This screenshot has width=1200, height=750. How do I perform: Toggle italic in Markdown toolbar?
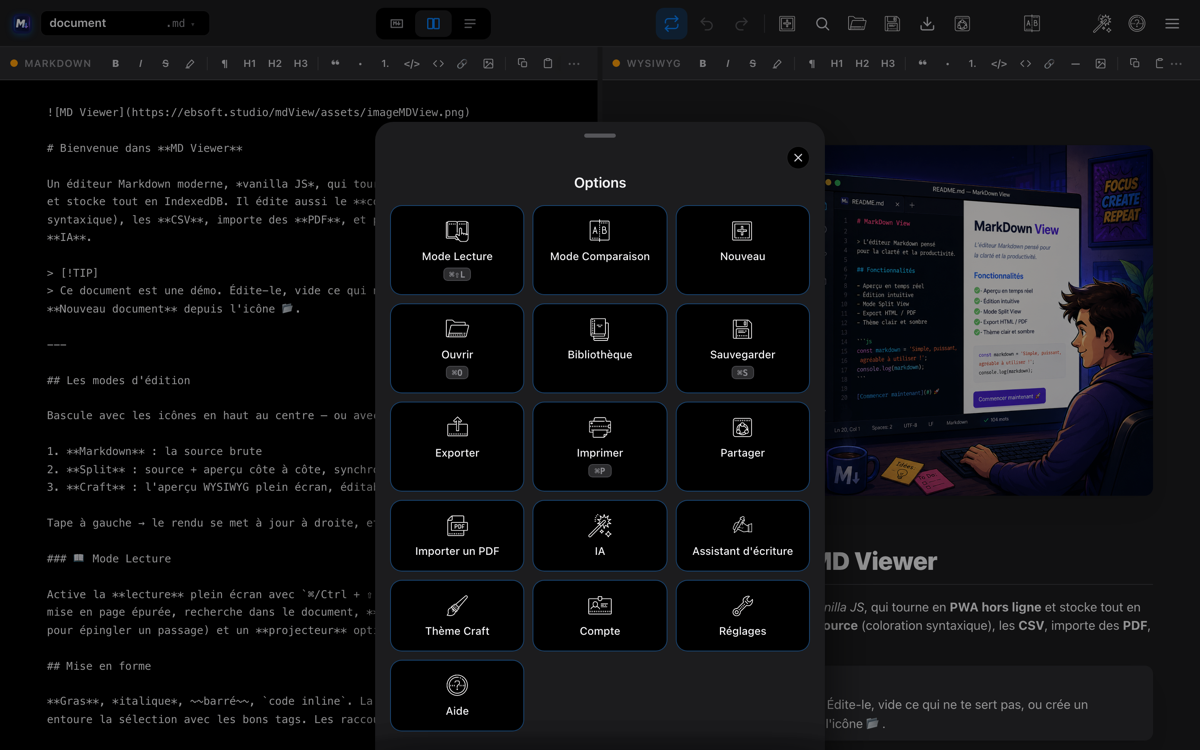[x=141, y=63]
